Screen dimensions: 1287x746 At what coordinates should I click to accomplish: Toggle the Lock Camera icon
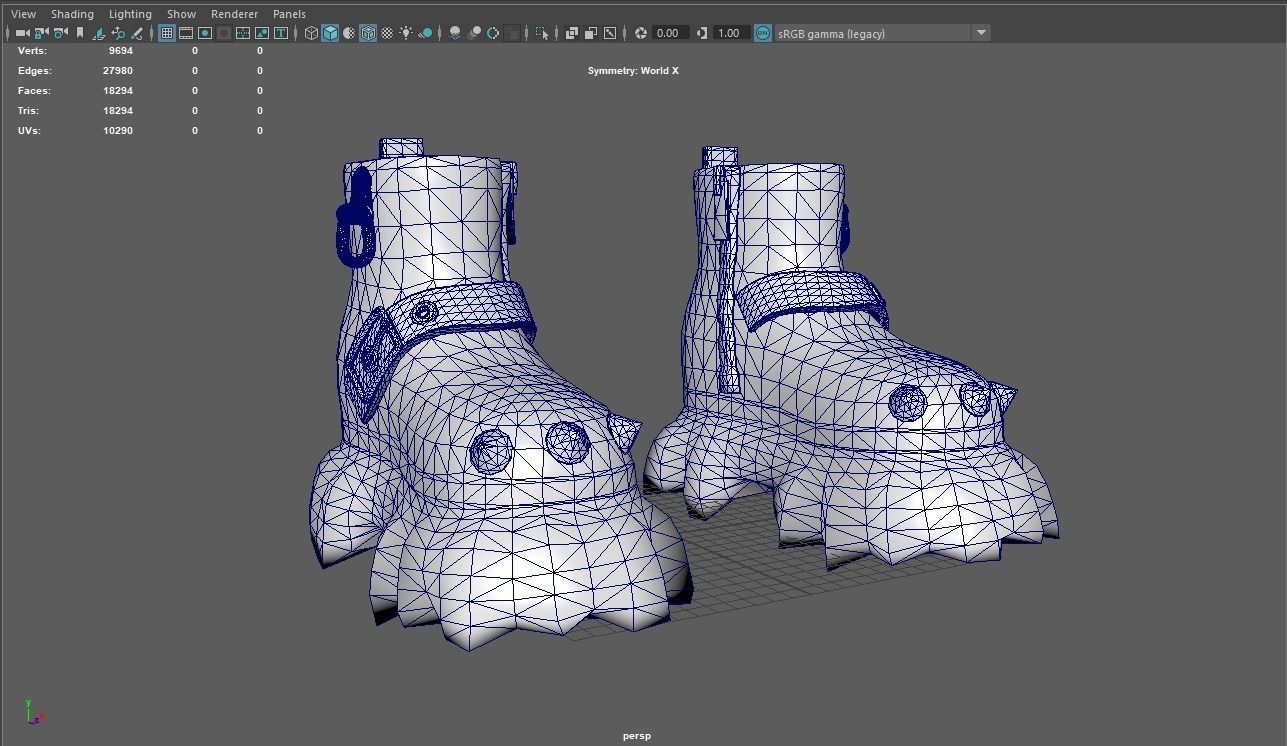41,33
